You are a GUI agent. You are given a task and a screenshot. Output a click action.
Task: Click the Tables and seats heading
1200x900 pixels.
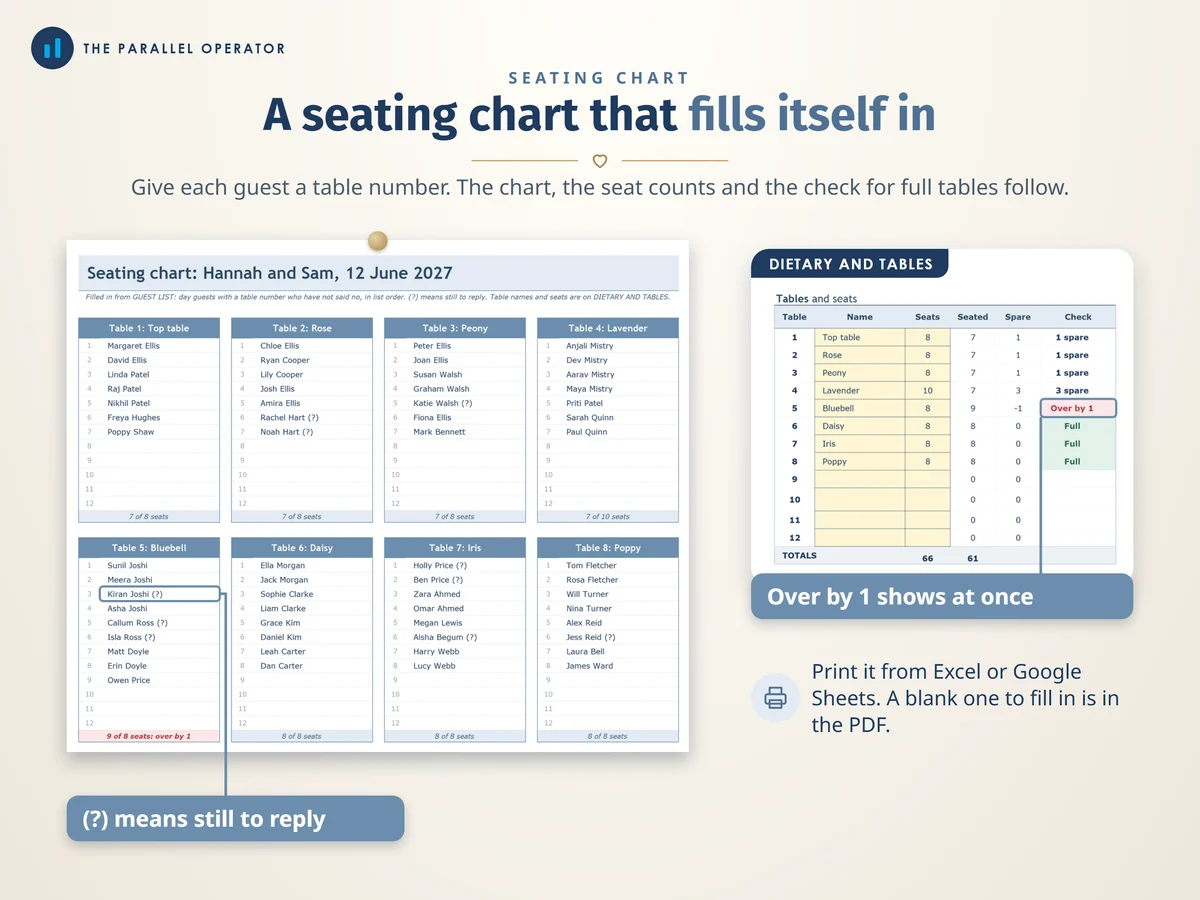[x=816, y=298]
